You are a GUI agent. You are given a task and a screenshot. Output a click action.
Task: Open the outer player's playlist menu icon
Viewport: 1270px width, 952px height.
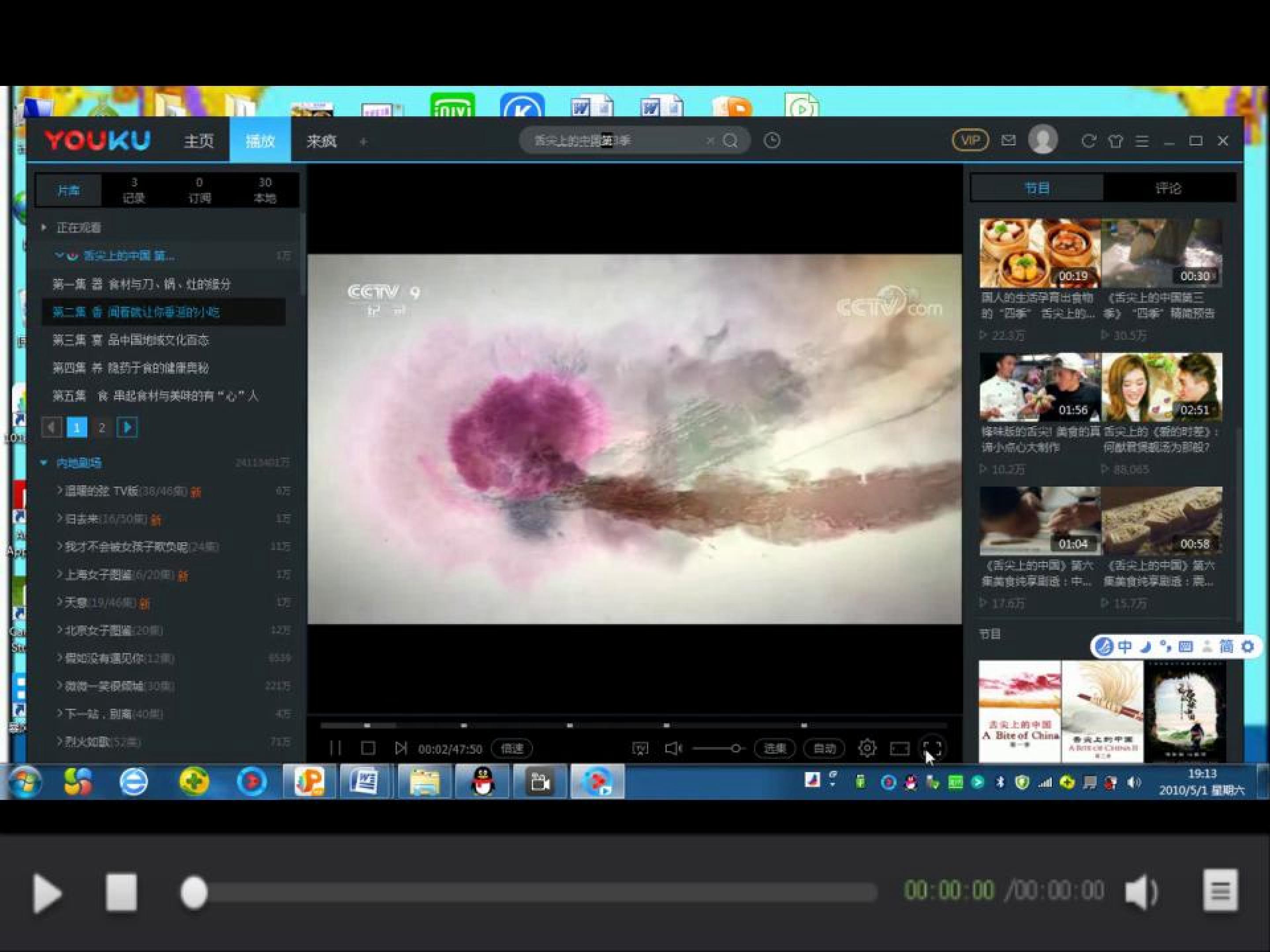(x=1220, y=891)
